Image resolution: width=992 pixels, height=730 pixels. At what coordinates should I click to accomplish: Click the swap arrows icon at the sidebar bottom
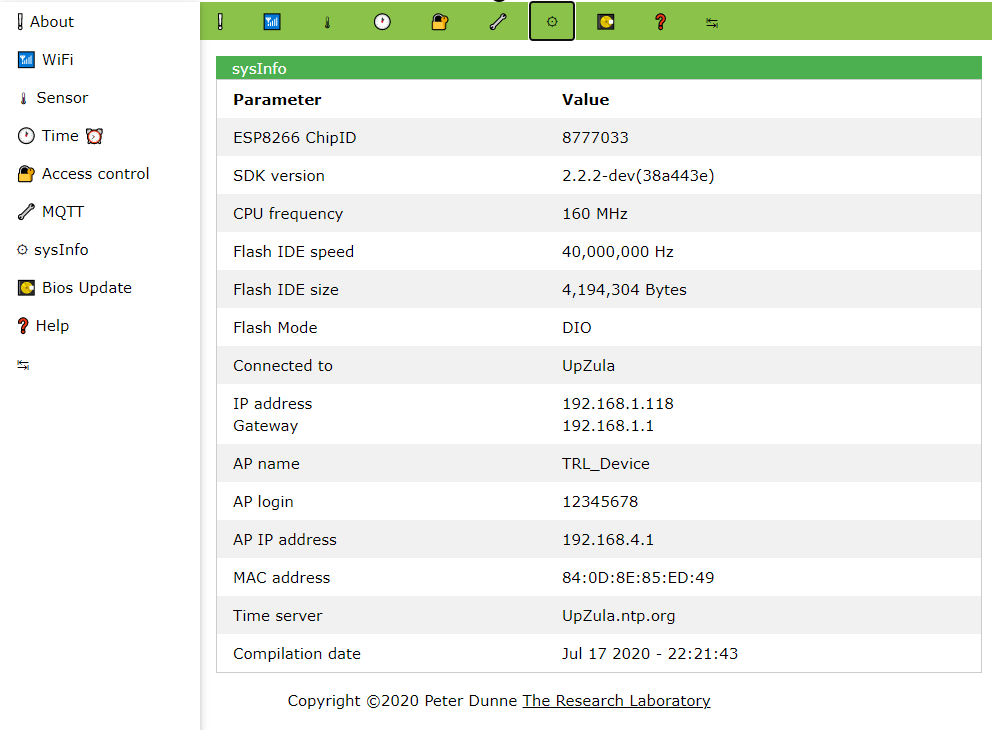24,363
